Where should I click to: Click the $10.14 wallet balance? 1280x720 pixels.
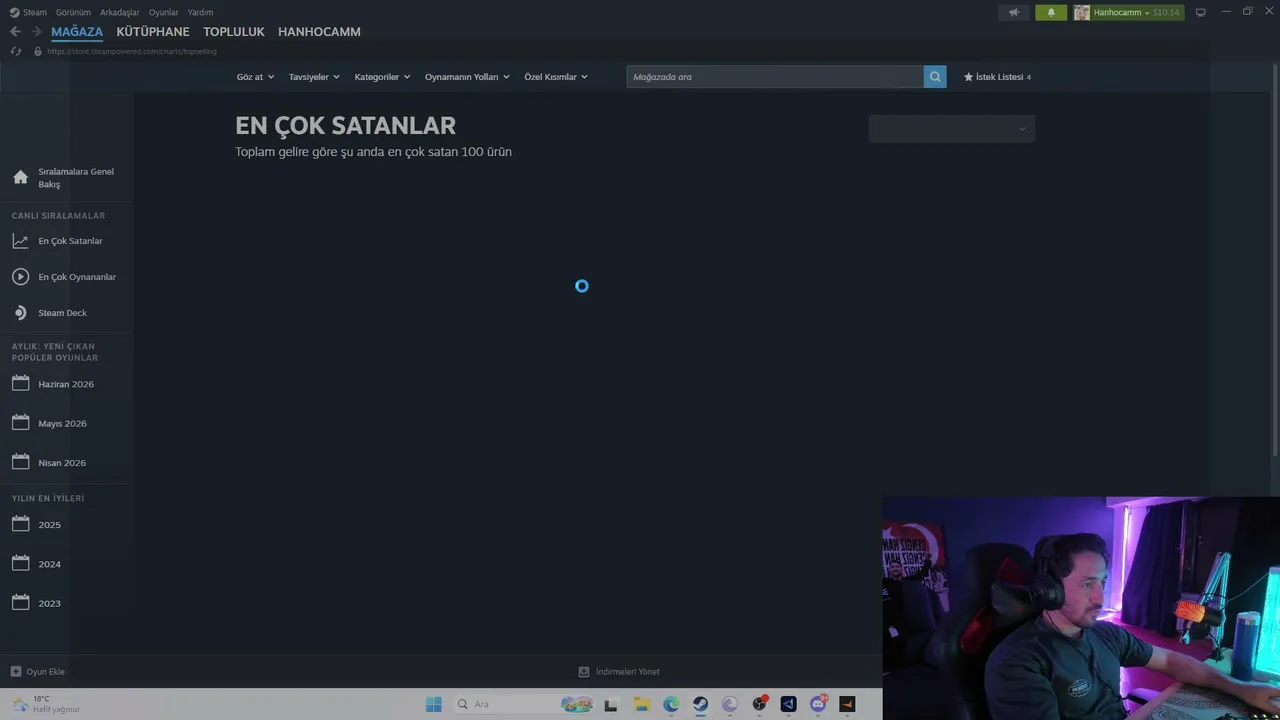tap(1166, 13)
